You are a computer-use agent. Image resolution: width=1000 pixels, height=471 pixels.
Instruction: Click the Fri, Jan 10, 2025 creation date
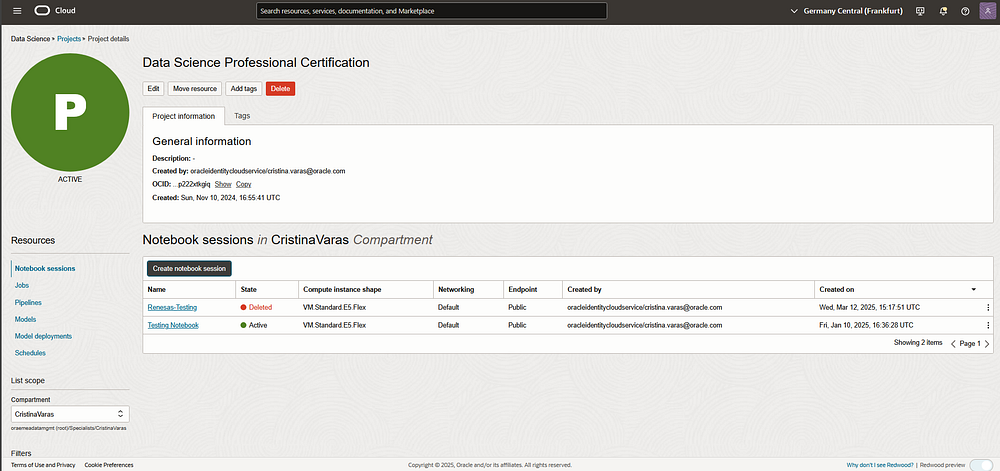click(867, 325)
